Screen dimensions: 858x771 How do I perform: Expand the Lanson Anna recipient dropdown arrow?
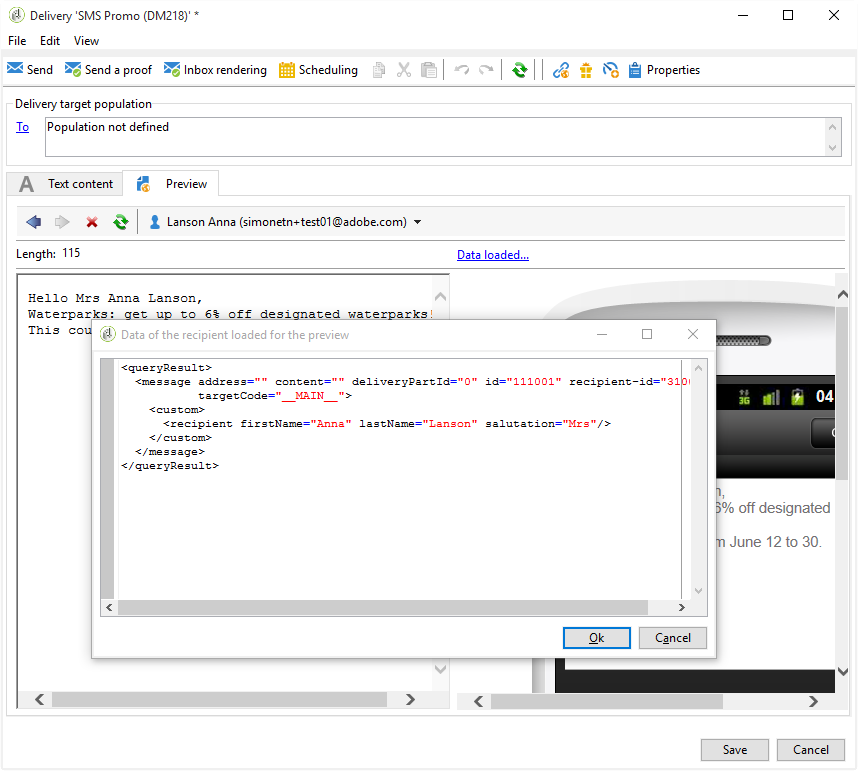point(418,222)
